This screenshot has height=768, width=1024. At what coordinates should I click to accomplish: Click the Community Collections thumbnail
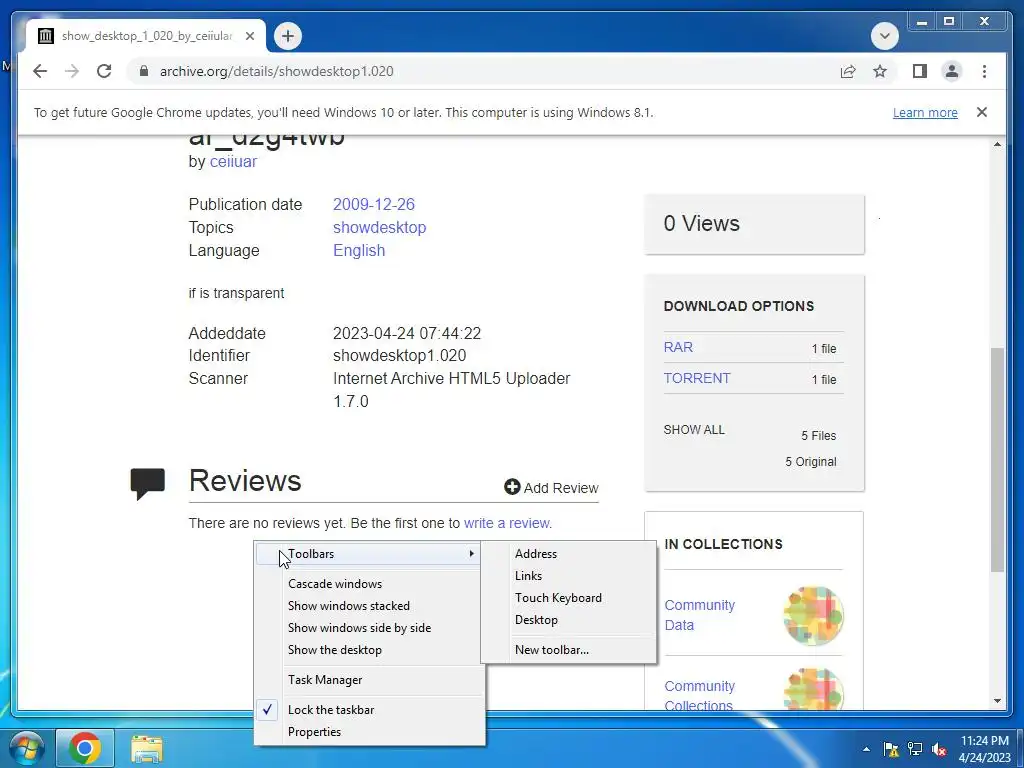pos(813,689)
